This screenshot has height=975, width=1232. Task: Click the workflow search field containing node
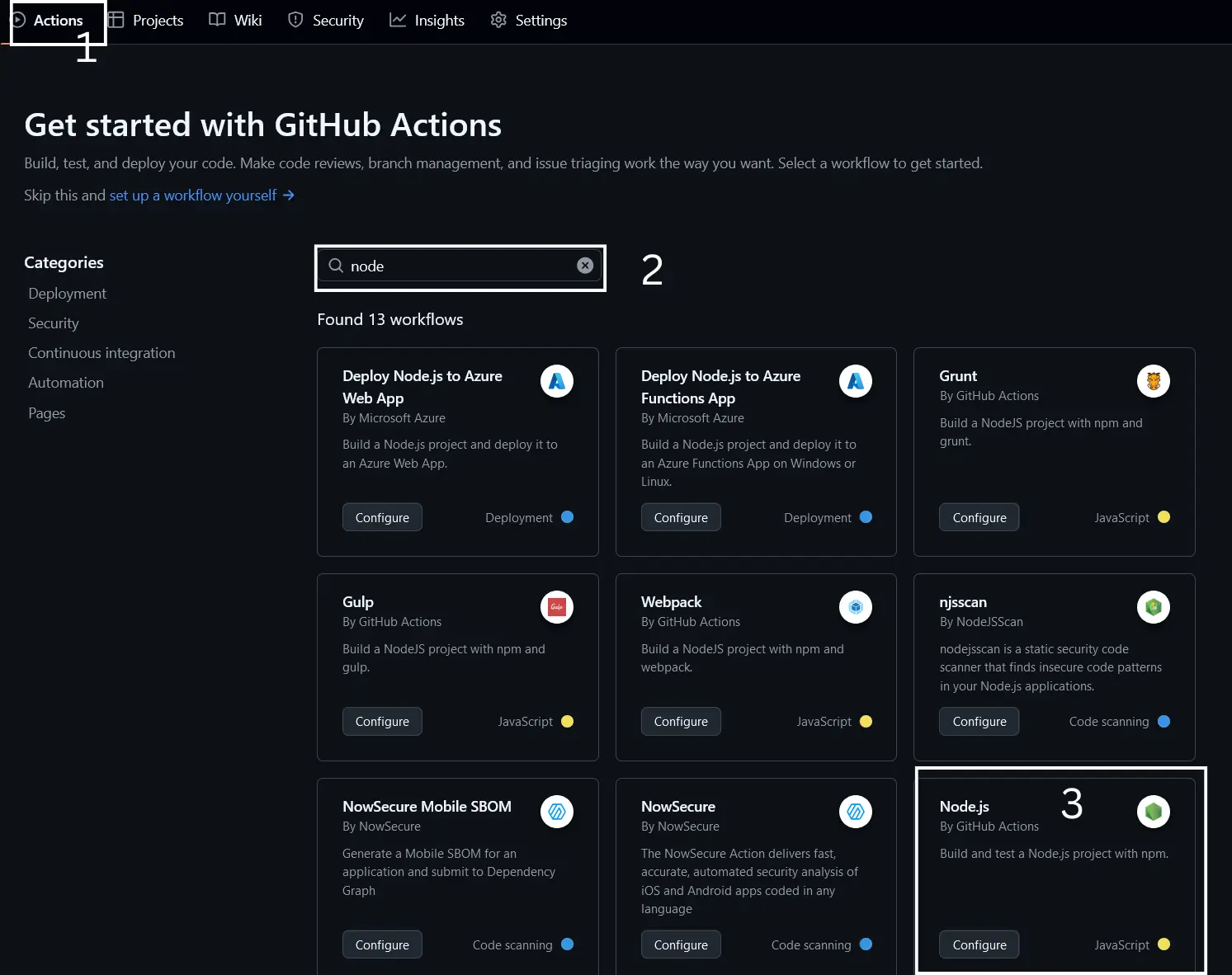point(460,266)
